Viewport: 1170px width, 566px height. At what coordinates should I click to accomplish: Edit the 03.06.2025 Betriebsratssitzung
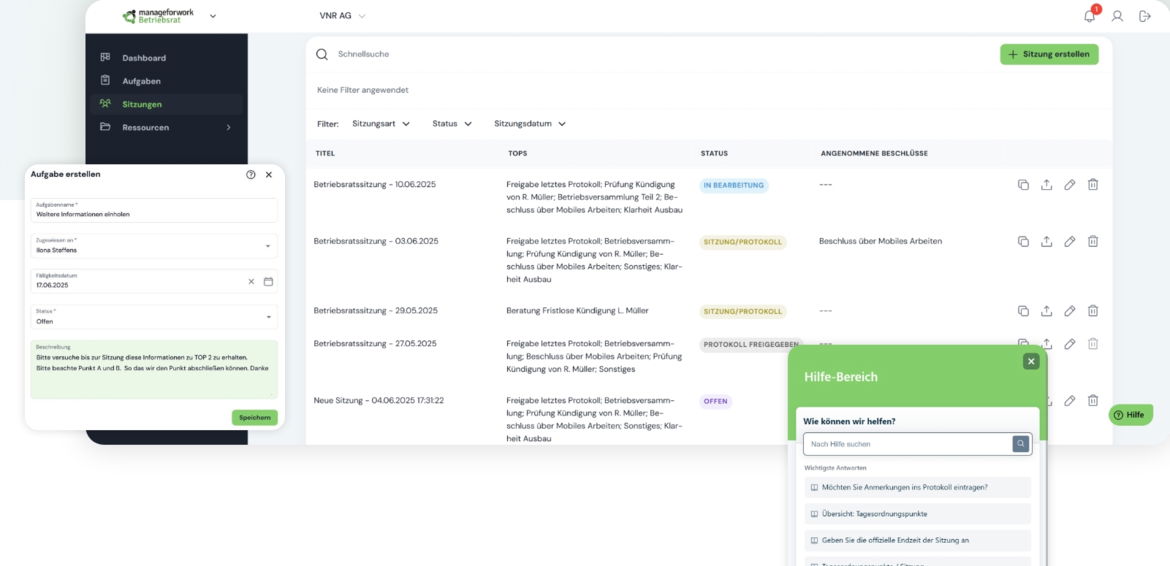[x=1069, y=242]
